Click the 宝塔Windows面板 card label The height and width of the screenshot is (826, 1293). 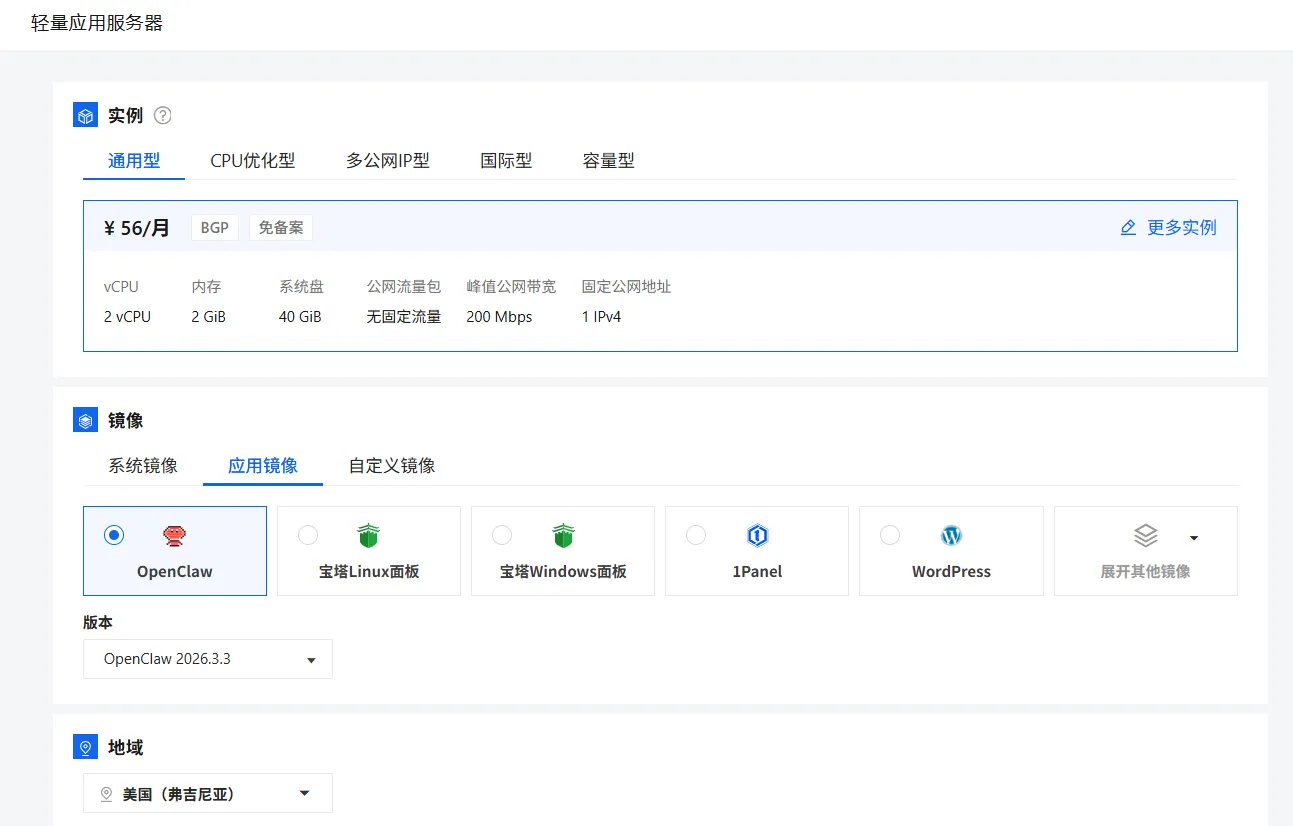pos(563,572)
